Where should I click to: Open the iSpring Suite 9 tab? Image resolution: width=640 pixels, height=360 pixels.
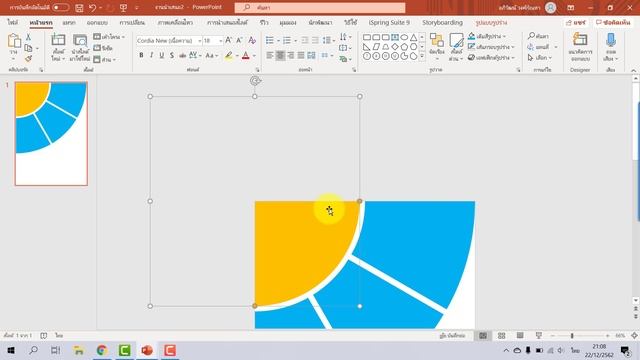389,22
